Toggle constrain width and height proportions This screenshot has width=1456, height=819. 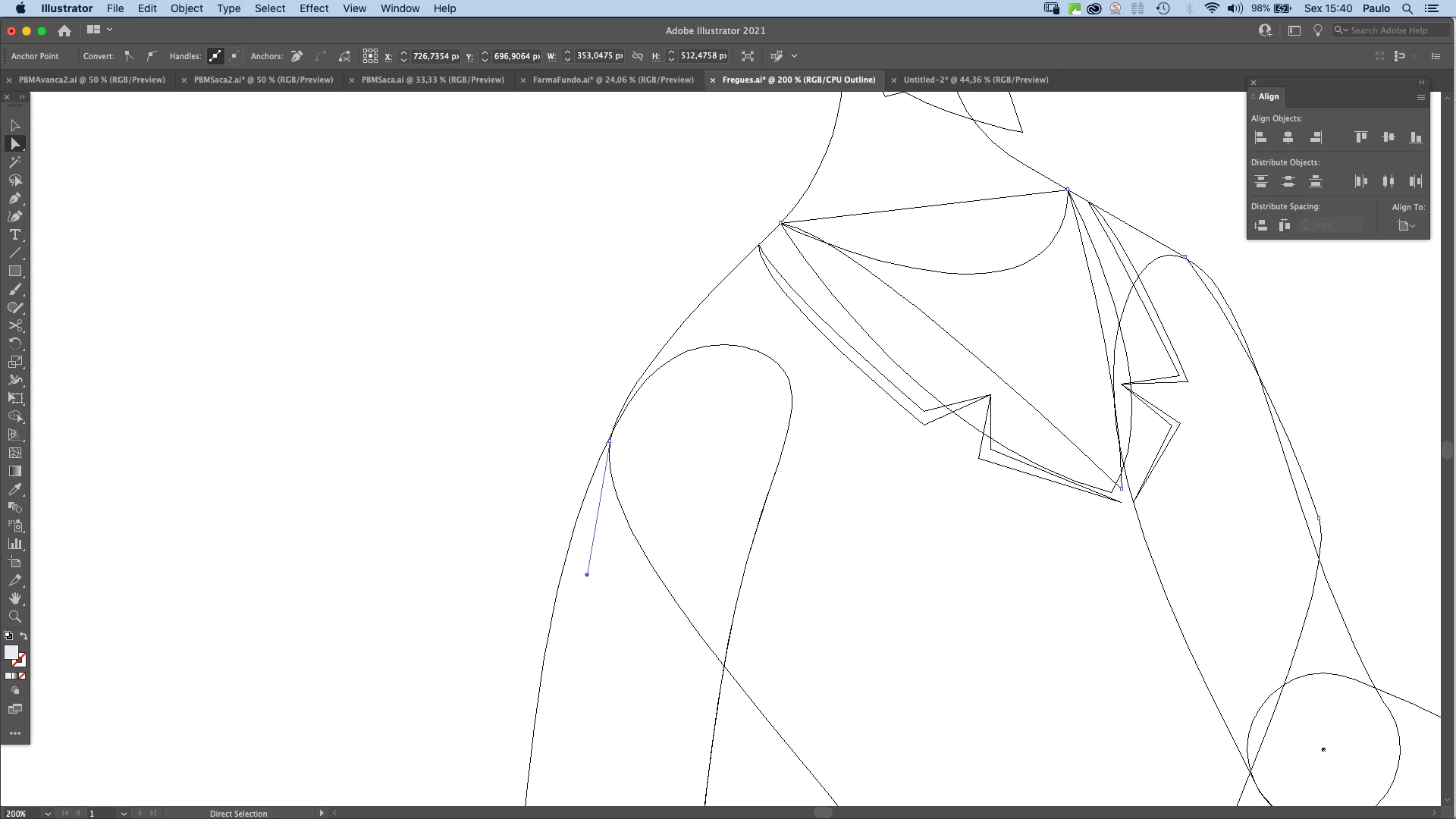pos(638,56)
